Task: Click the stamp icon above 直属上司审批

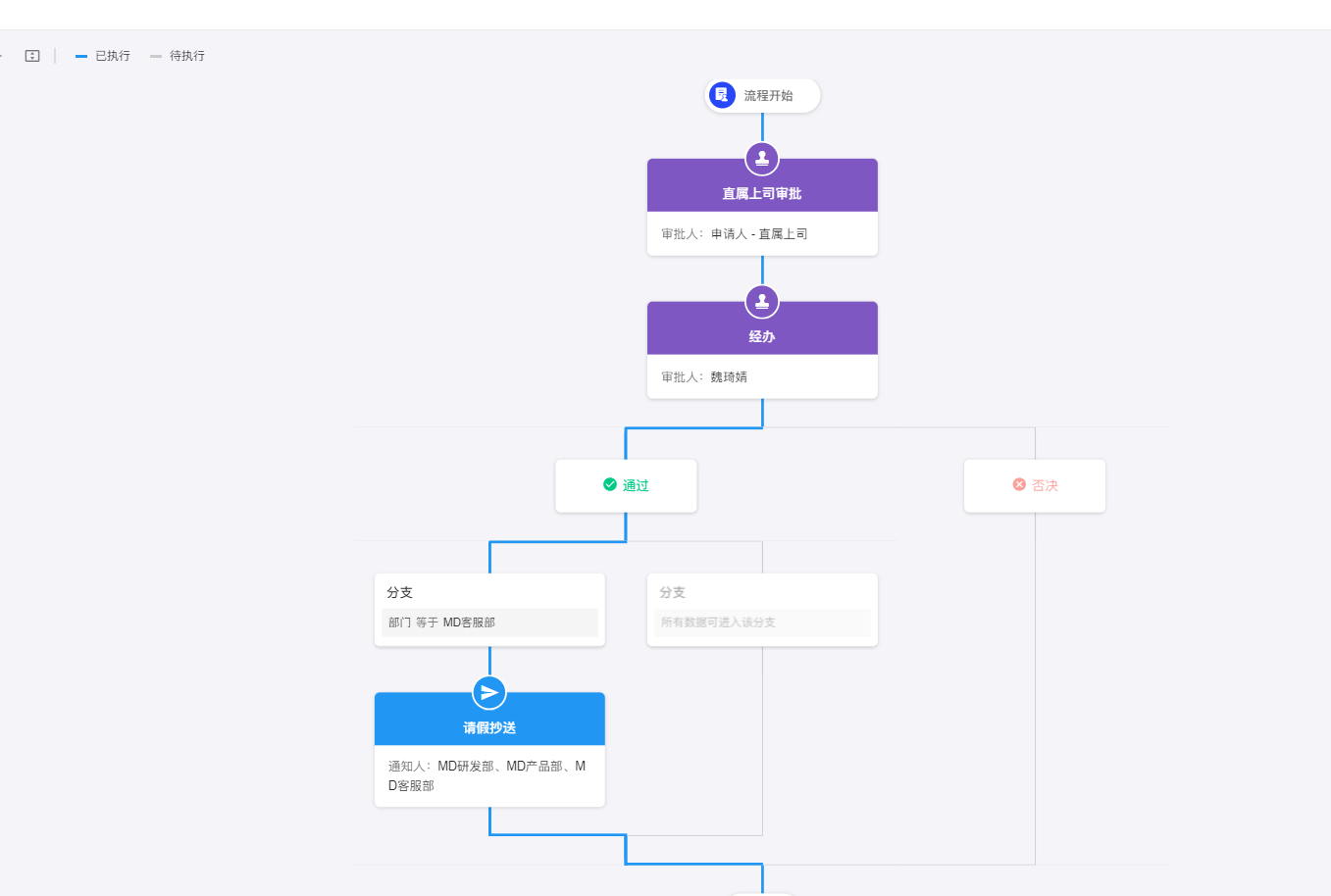Action: point(762,159)
